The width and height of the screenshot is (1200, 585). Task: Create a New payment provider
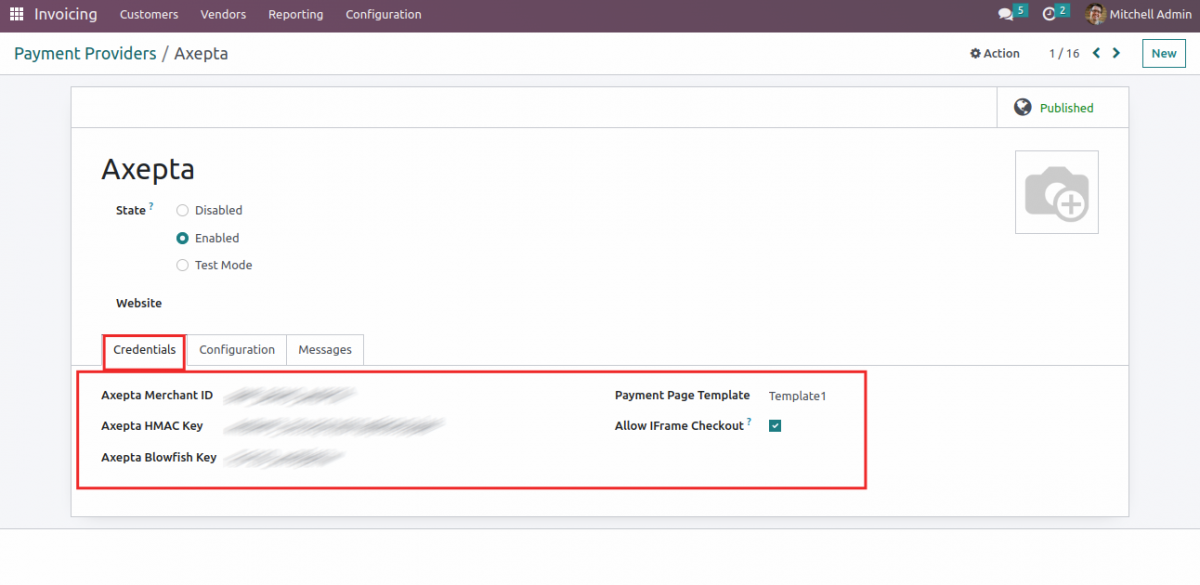(1163, 52)
